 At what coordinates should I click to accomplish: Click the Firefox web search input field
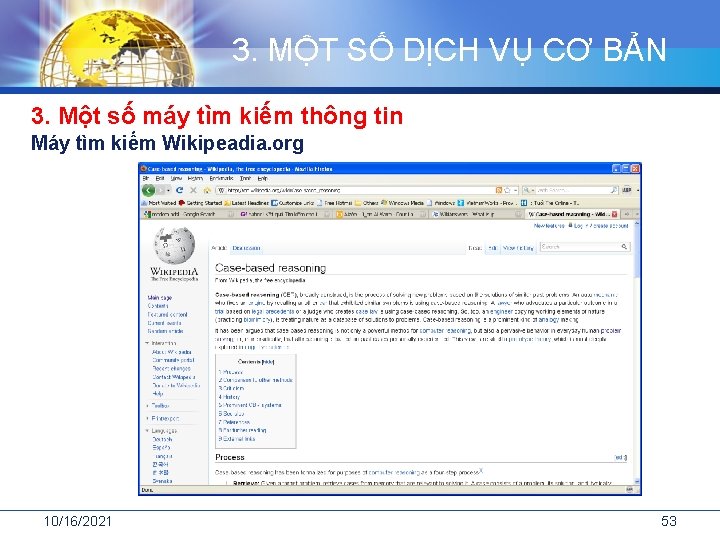572,190
